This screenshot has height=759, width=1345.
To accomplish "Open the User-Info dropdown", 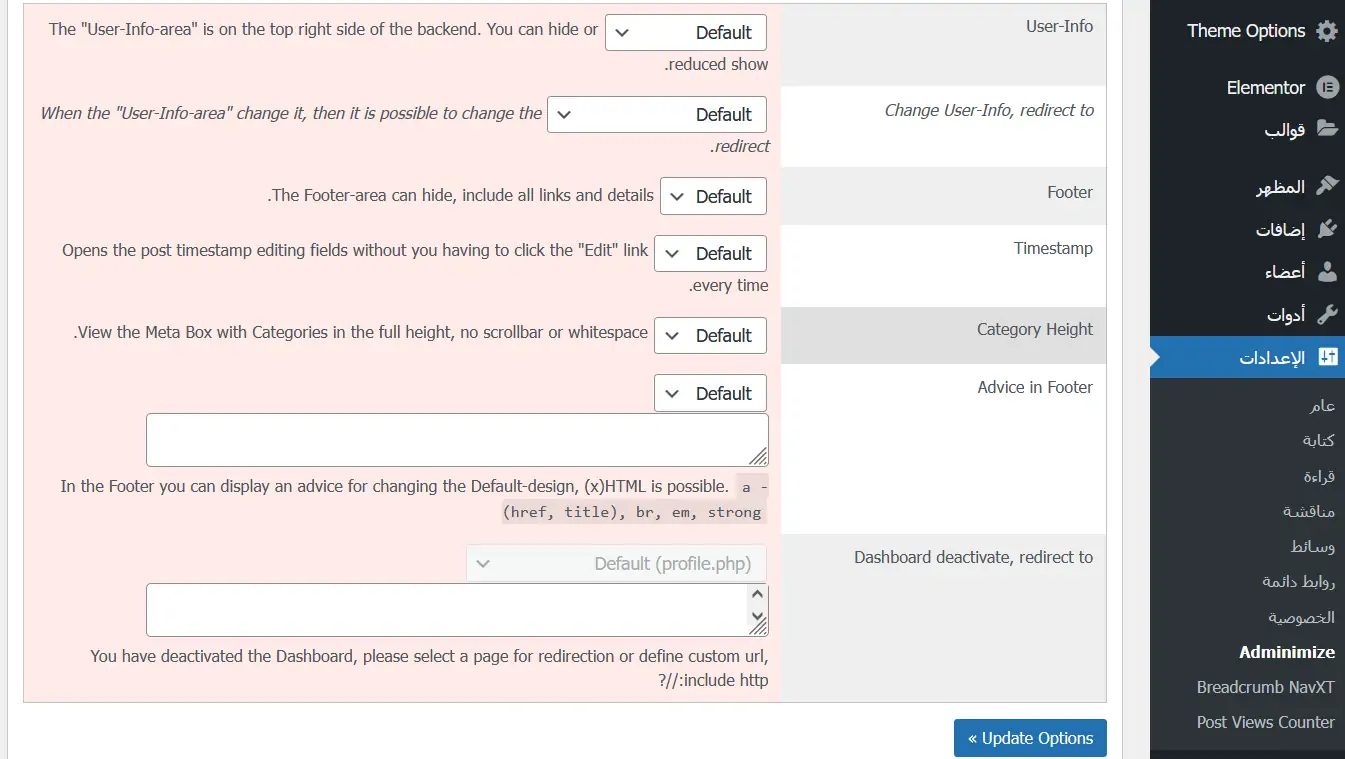I will tap(686, 33).
